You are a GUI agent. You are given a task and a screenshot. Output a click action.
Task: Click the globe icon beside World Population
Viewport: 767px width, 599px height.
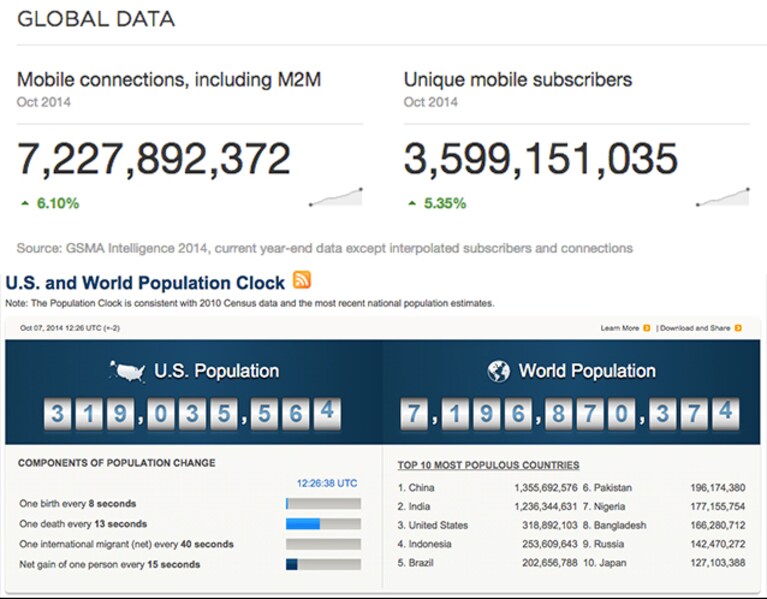point(498,371)
